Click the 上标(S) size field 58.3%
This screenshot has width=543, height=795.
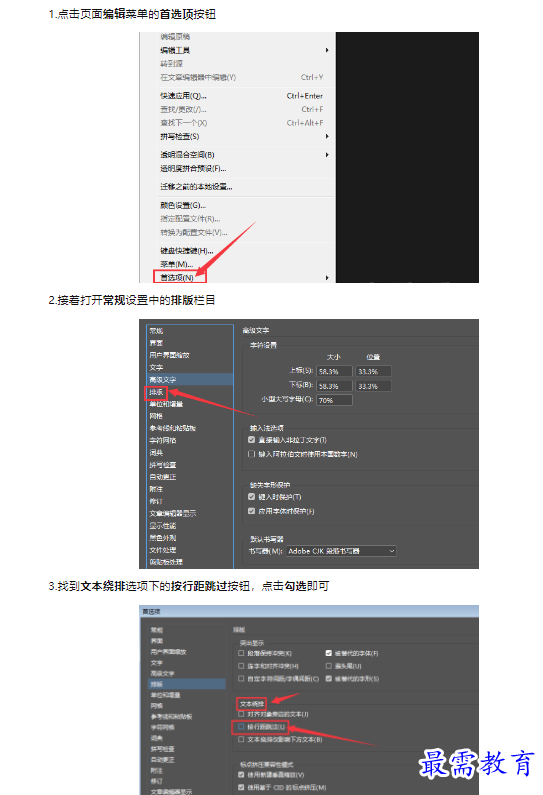pos(334,372)
